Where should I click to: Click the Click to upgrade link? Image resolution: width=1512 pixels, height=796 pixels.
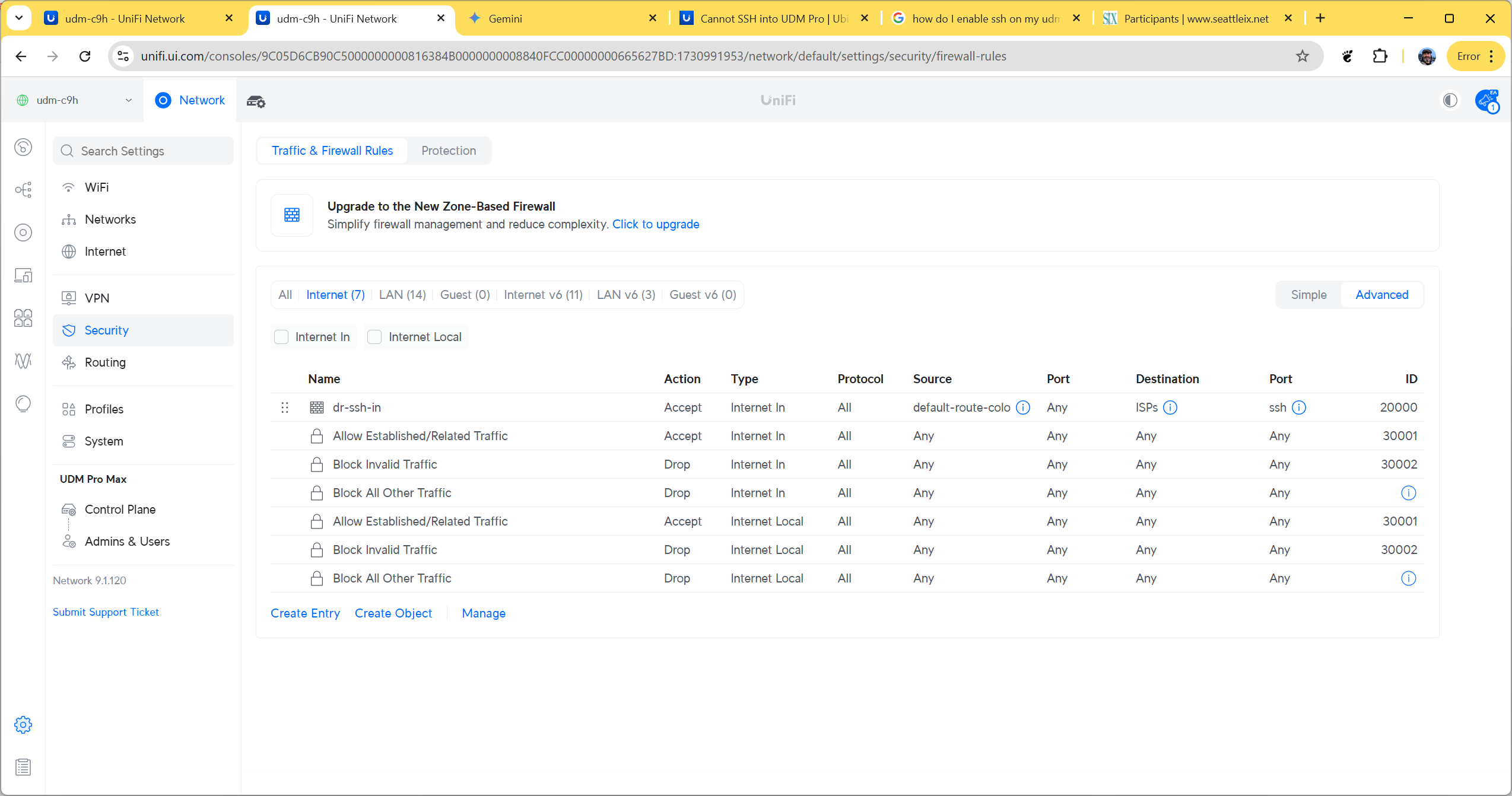655,224
